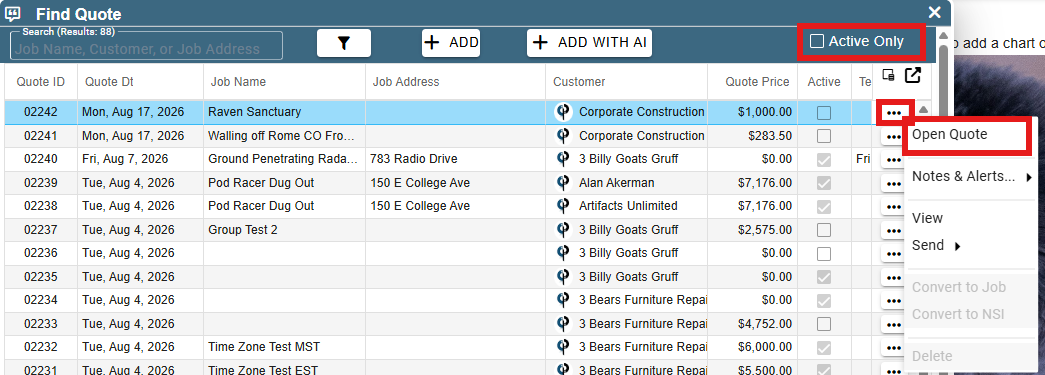This screenshot has height=375, width=1045.
Task: Close the Find Quote dialog
Action: (x=935, y=13)
